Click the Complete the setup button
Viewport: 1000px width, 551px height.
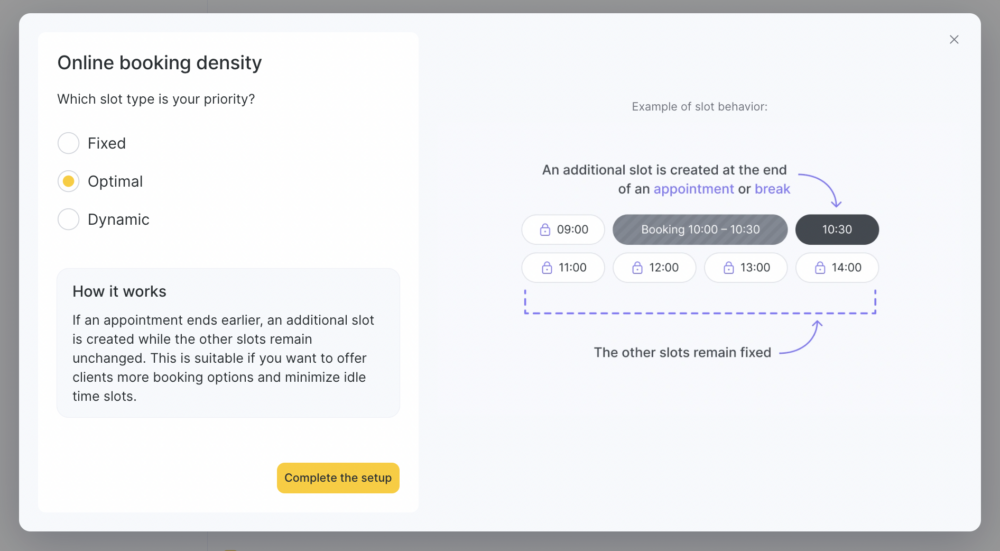tap(338, 478)
